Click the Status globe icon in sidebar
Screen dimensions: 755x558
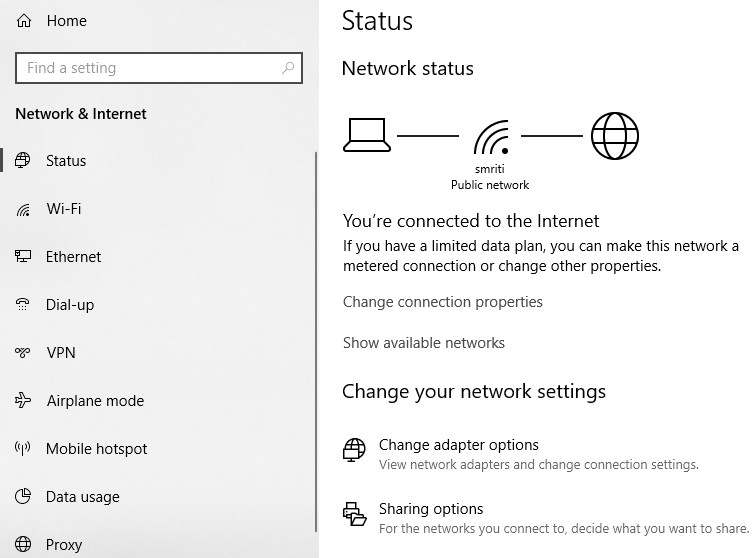click(24, 161)
